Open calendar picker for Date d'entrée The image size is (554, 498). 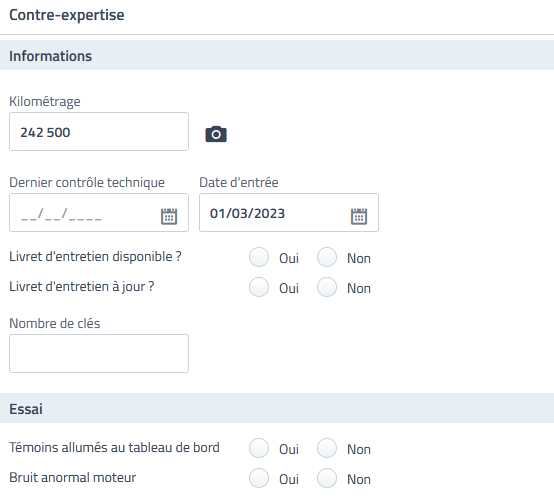click(359, 216)
